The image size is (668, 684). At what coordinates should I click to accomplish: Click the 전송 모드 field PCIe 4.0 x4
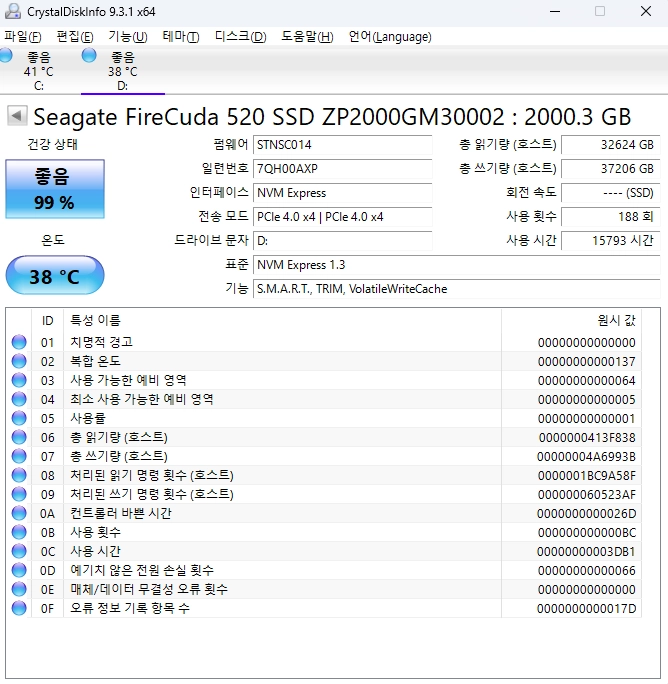pyautogui.click(x=343, y=217)
